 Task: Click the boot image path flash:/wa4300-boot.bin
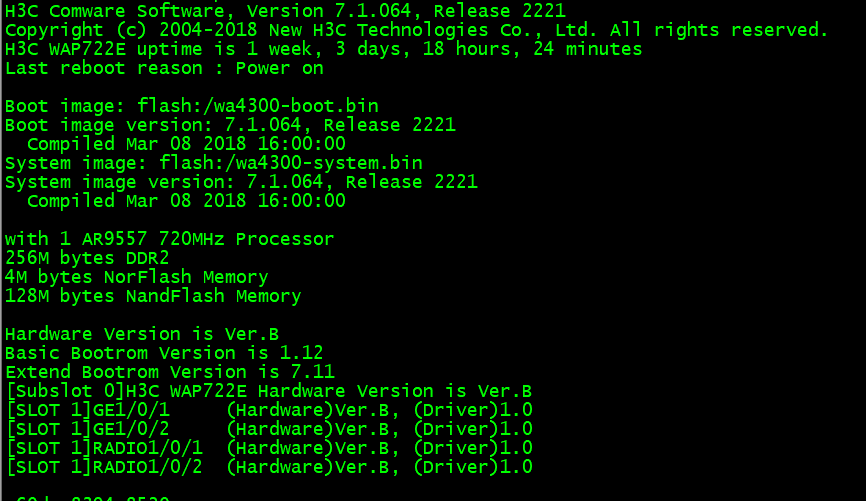click(x=258, y=106)
